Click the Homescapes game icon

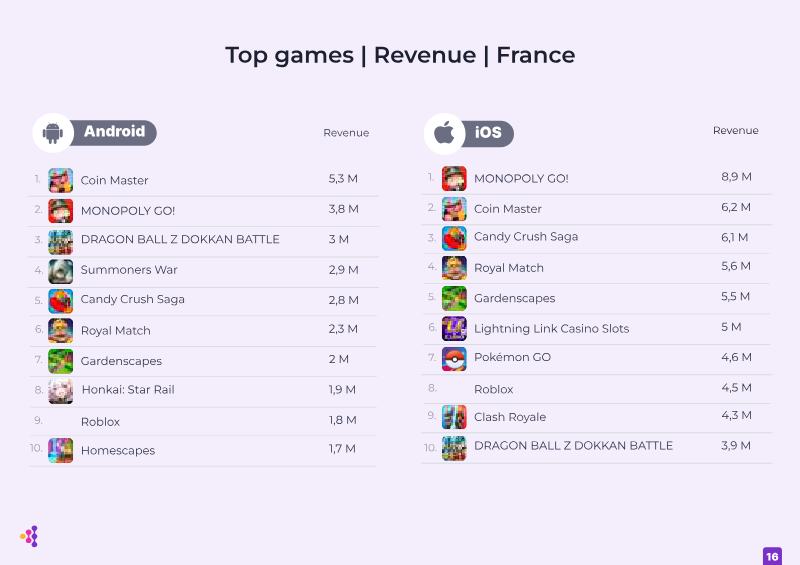[x=61, y=450]
